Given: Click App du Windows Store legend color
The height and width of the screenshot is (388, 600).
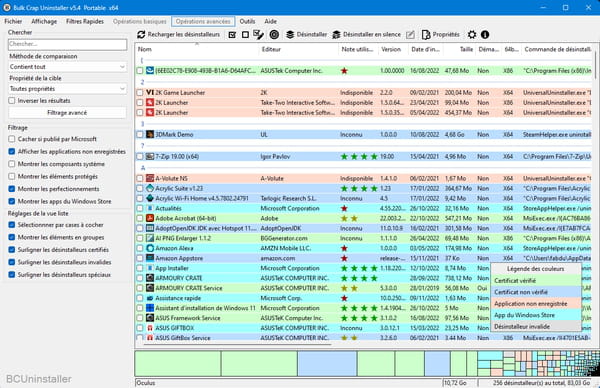Looking at the screenshot, I should coord(536,315).
